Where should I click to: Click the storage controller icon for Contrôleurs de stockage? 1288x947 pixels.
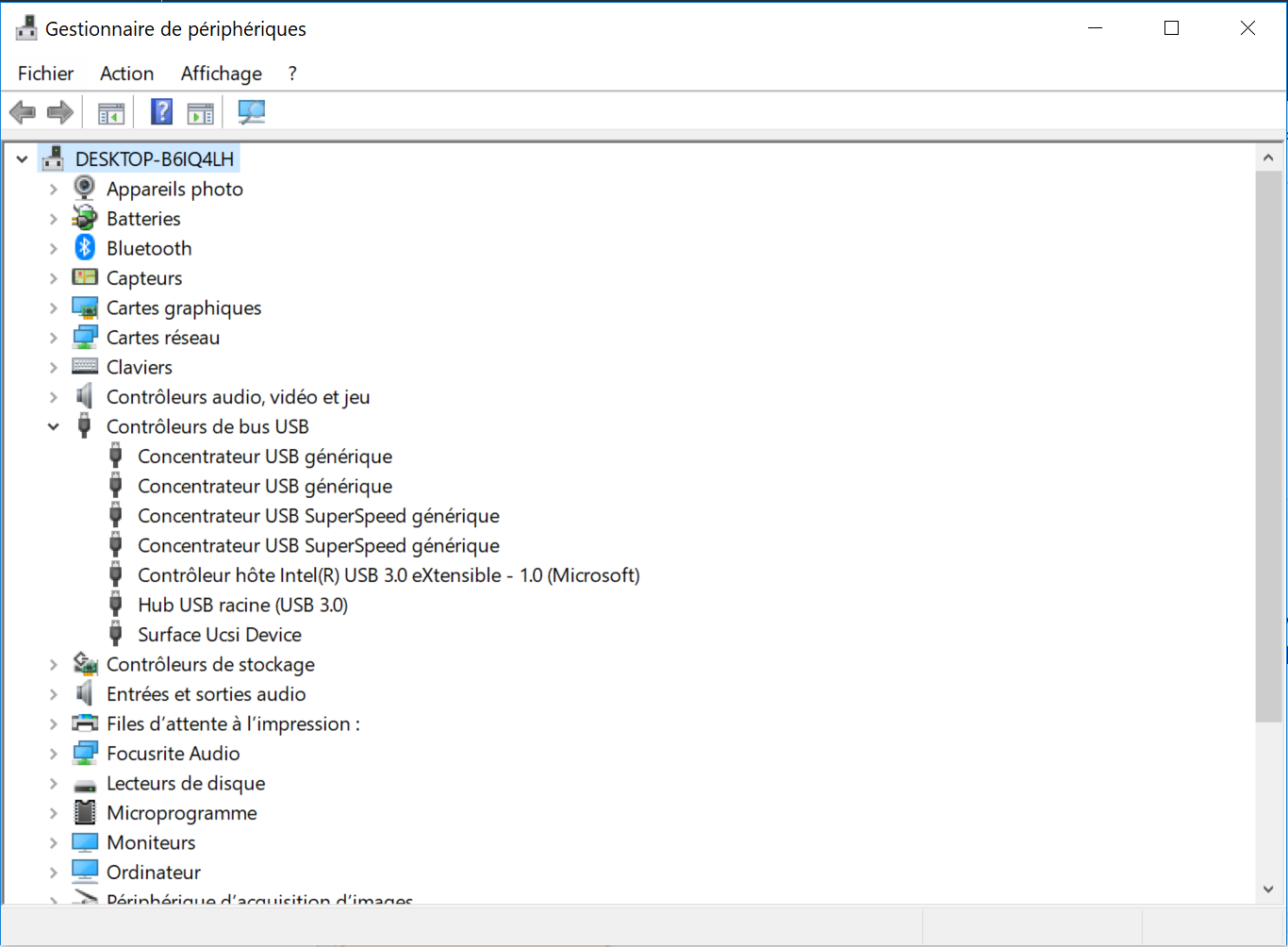click(x=85, y=664)
